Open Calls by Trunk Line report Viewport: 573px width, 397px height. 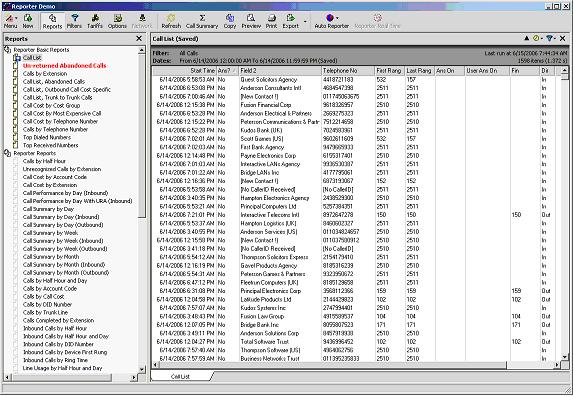(x=45, y=313)
